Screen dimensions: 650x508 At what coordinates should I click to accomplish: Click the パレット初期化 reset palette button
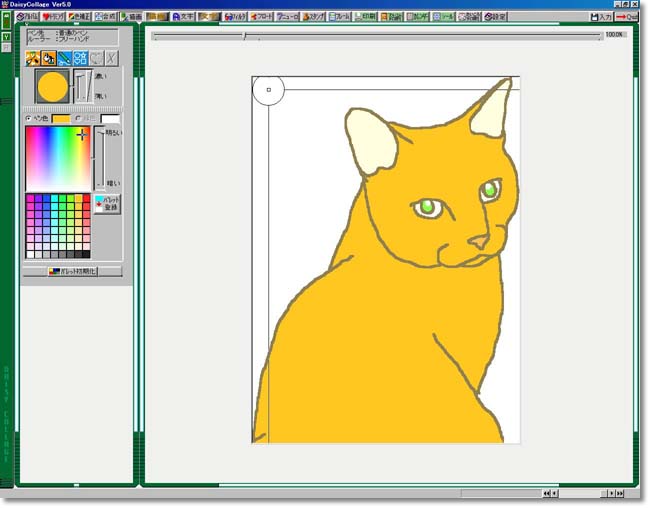pos(73,271)
